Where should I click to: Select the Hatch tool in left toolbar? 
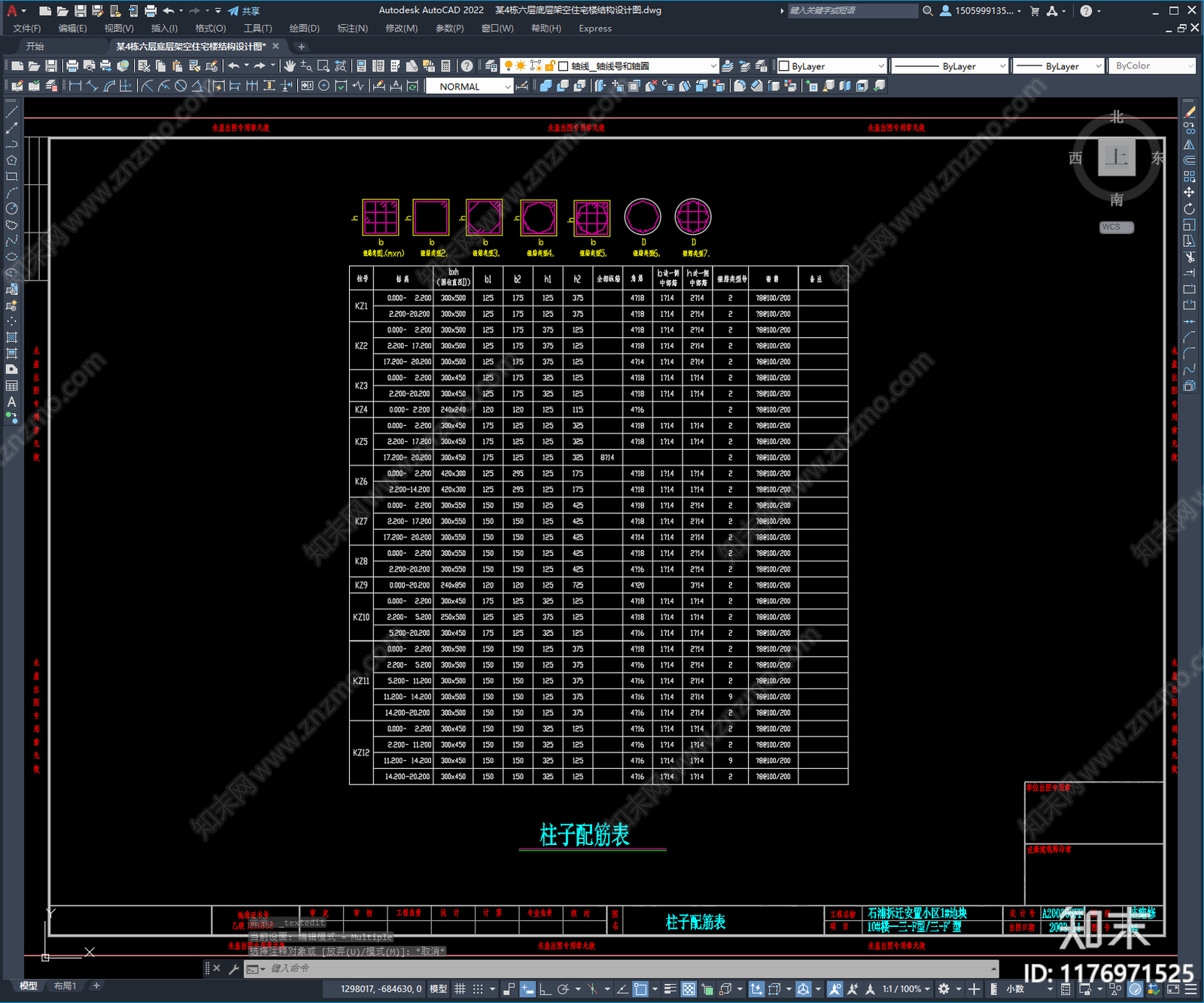click(x=11, y=337)
